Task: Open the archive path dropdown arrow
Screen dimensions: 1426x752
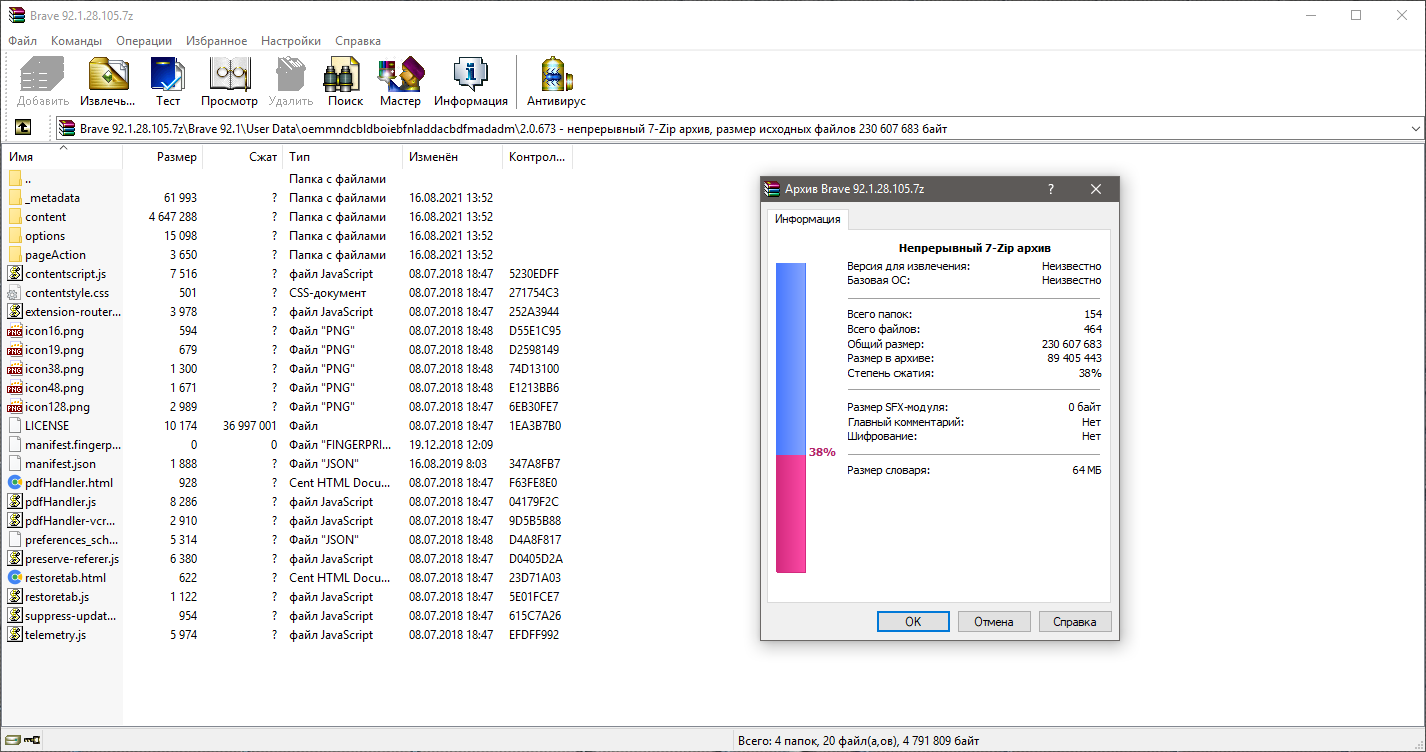Action: [1414, 129]
